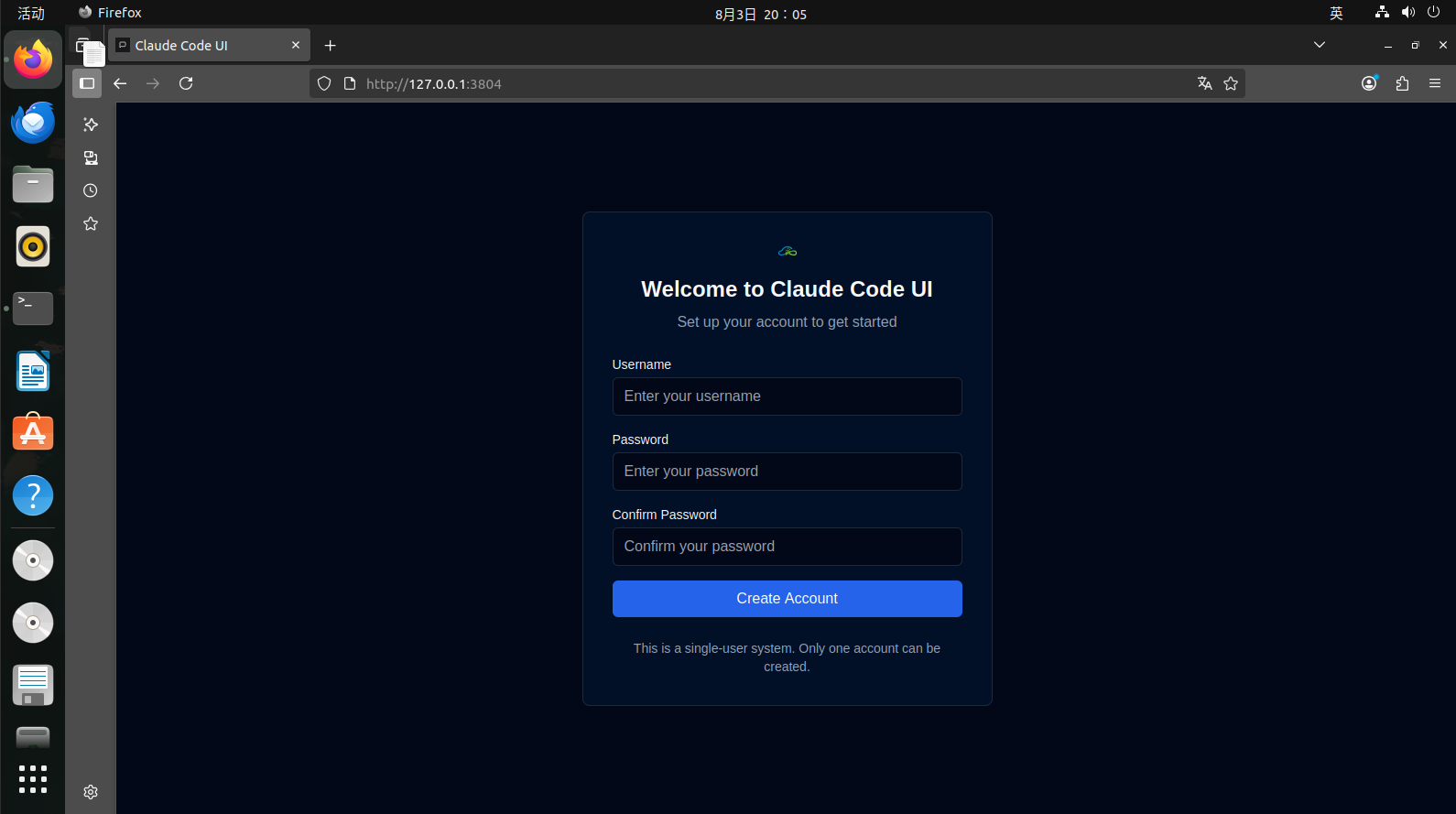This screenshot has height=814, width=1456.
Task: Open the clock and calendar panel
Action: pyautogui.click(x=761, y=14)
